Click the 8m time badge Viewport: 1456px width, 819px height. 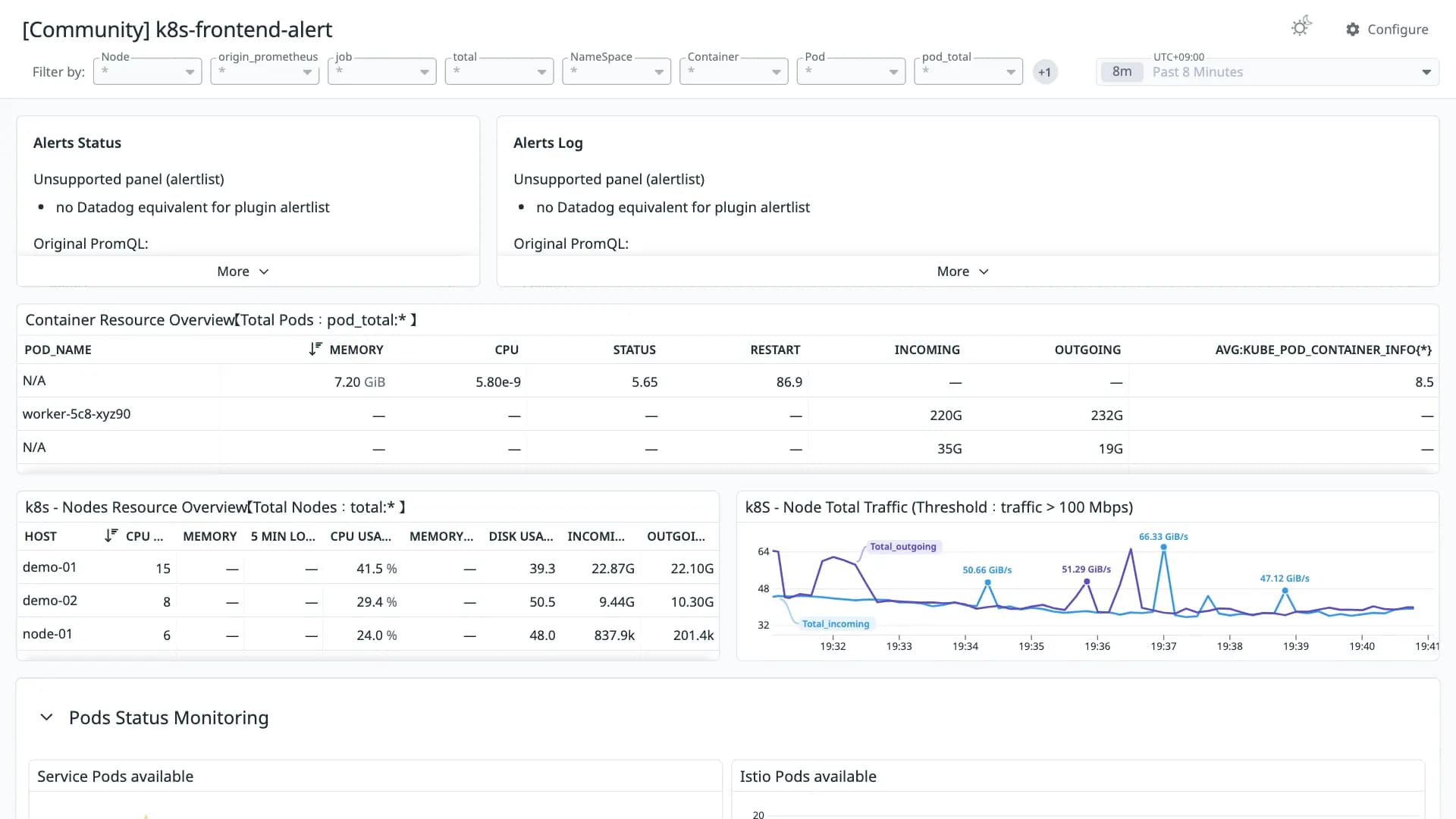(1122, 72)
